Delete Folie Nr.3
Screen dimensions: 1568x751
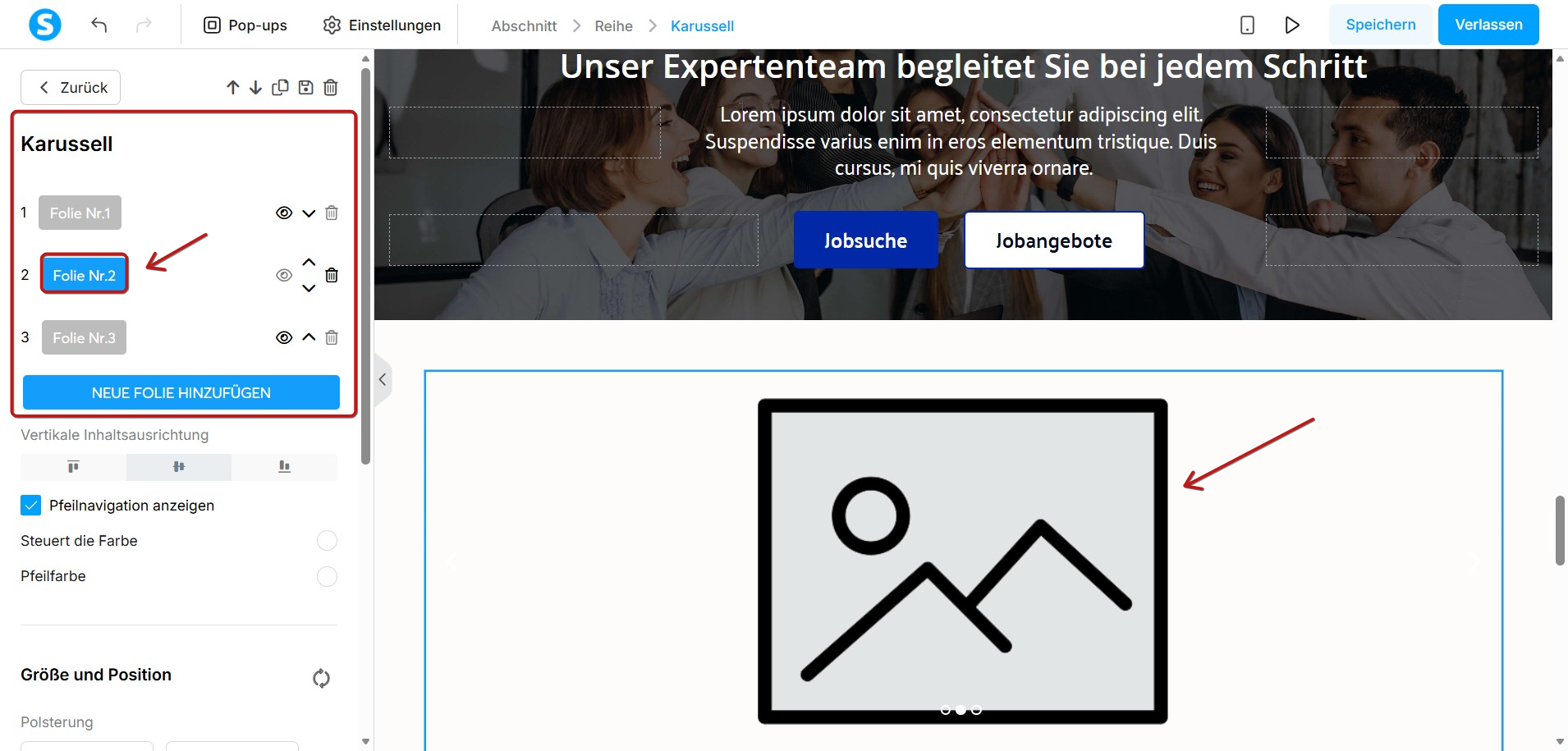[332, 338]
